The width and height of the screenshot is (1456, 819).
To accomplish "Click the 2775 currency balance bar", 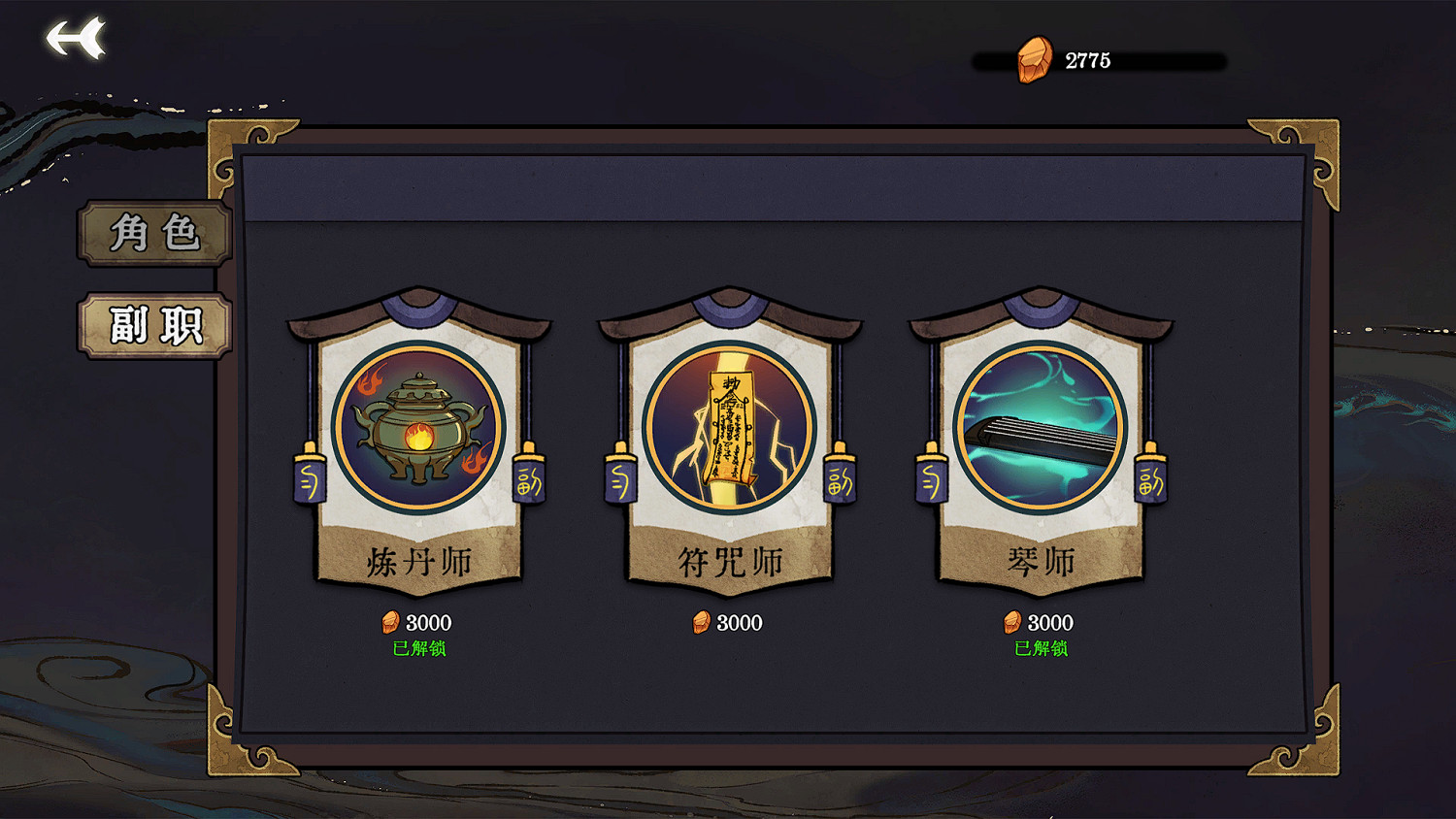I will pyautogui.click(x=1100, y=61).
